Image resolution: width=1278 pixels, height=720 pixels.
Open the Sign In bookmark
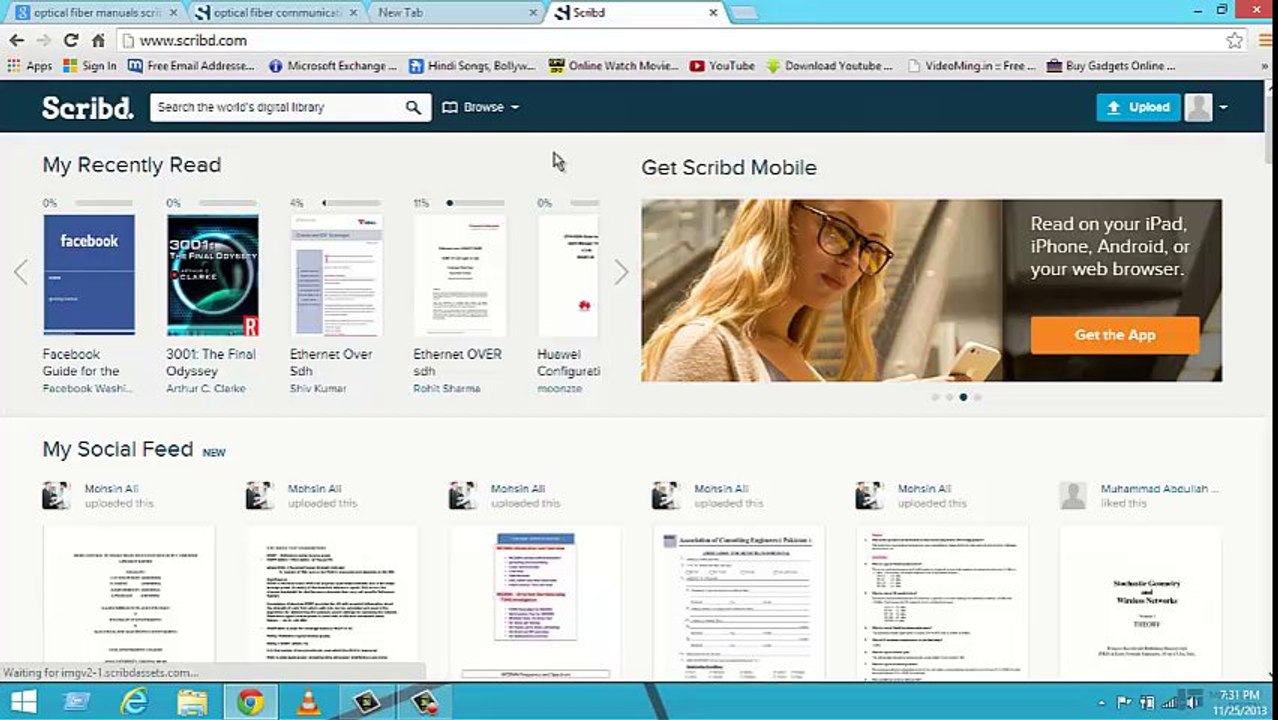coord(90,66)
